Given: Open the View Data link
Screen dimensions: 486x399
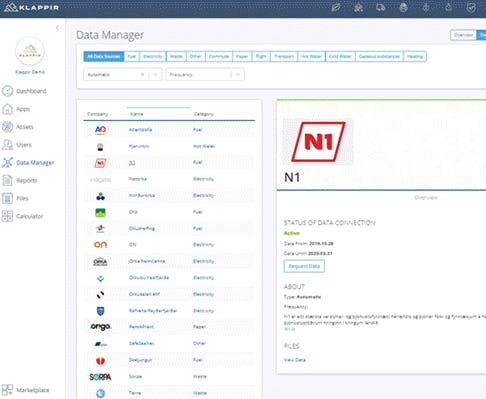Looking at the screenshot, I should [x=295, y=360].
